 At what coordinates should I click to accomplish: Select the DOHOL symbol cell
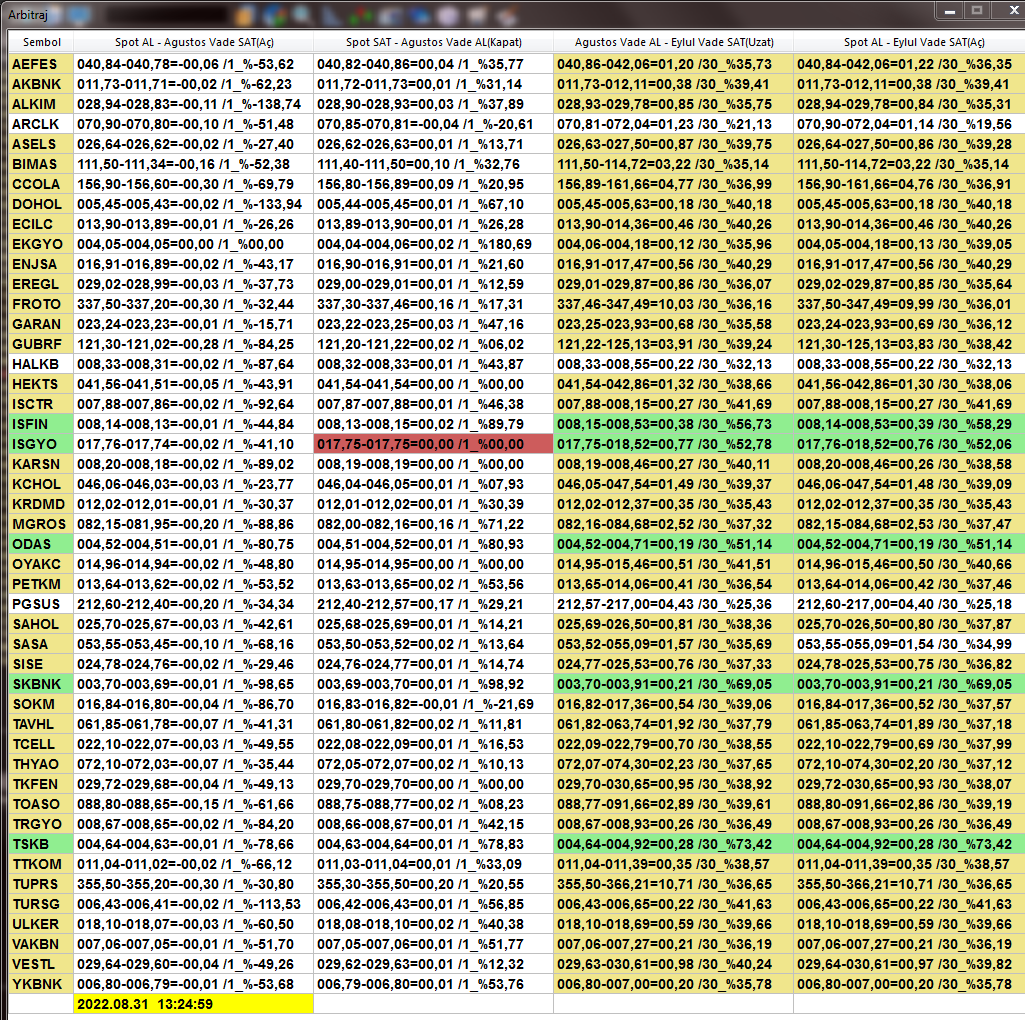[x=41, y=204]
